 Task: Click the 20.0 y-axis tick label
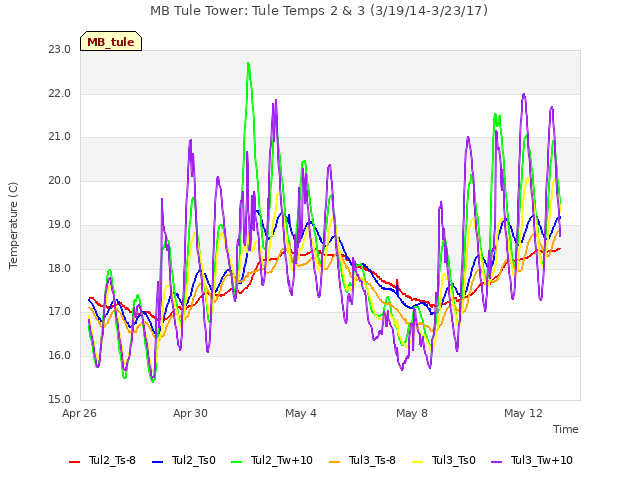60,180
